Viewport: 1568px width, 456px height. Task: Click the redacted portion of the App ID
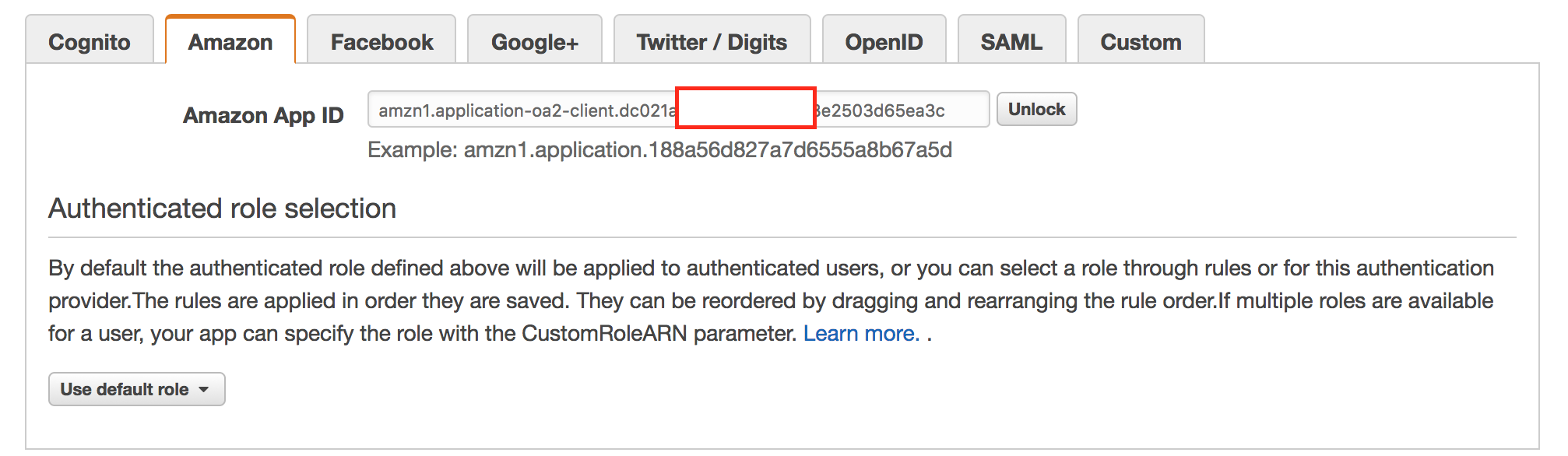(x=744, y=109)
